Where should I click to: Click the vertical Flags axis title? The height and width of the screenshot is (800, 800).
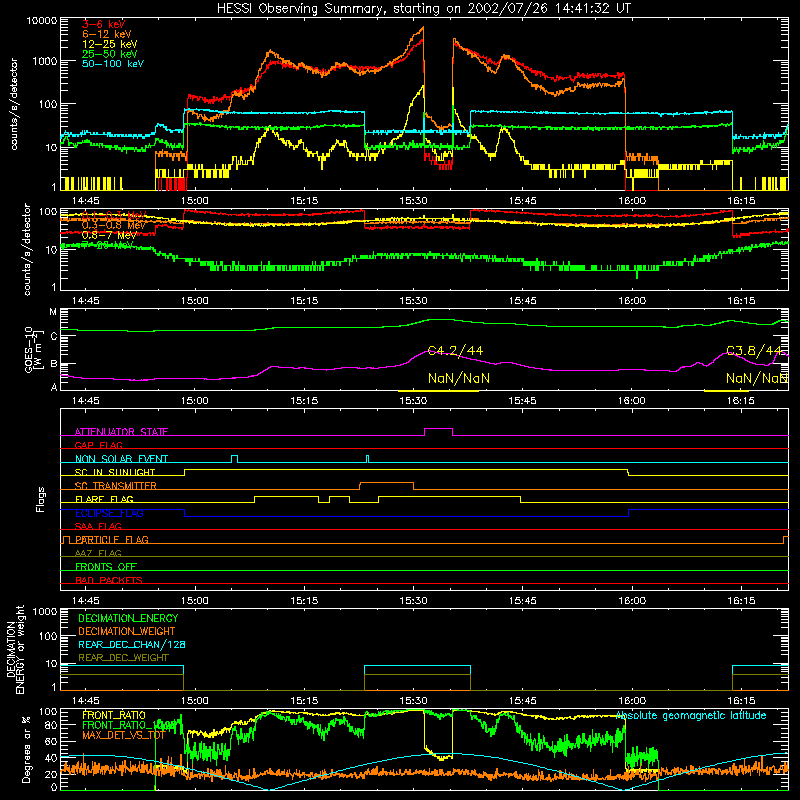click(41, 499)
